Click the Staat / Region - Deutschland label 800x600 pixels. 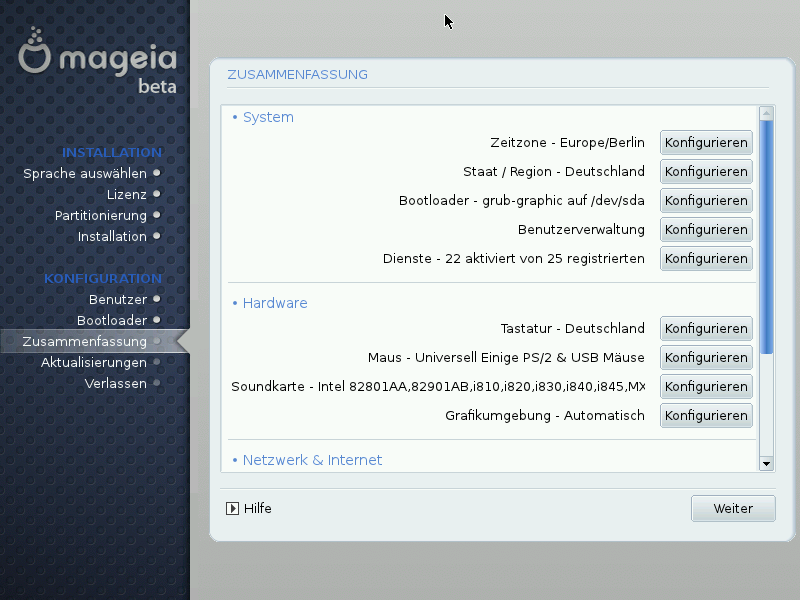554,171
